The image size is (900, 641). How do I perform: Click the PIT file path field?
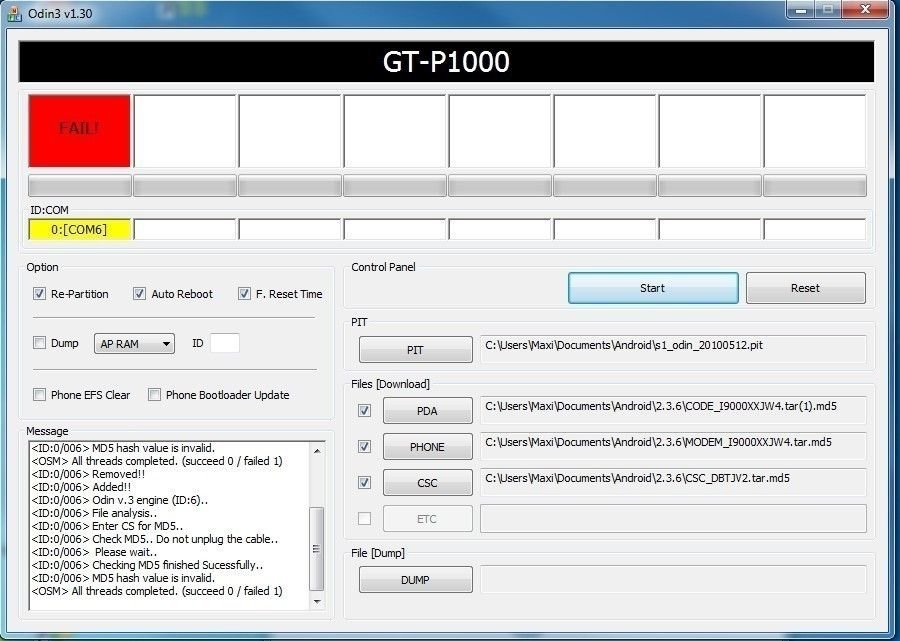click(673, 349)
